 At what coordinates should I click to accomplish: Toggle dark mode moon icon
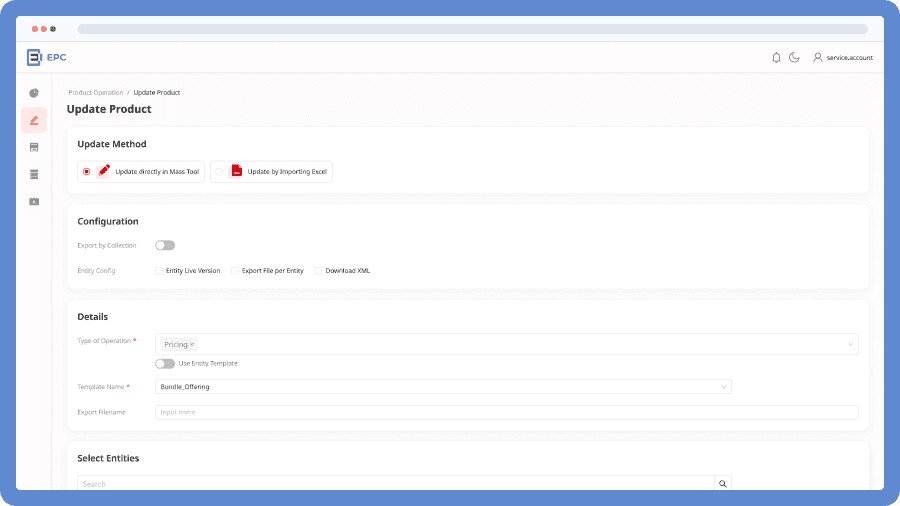pos(794,57)
